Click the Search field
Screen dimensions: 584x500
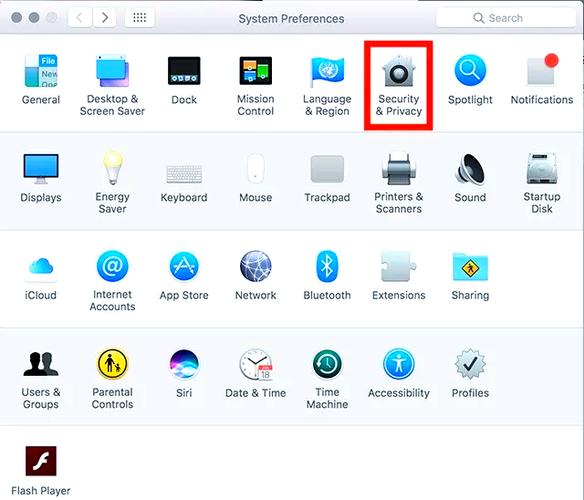click(x=506, y=18)
